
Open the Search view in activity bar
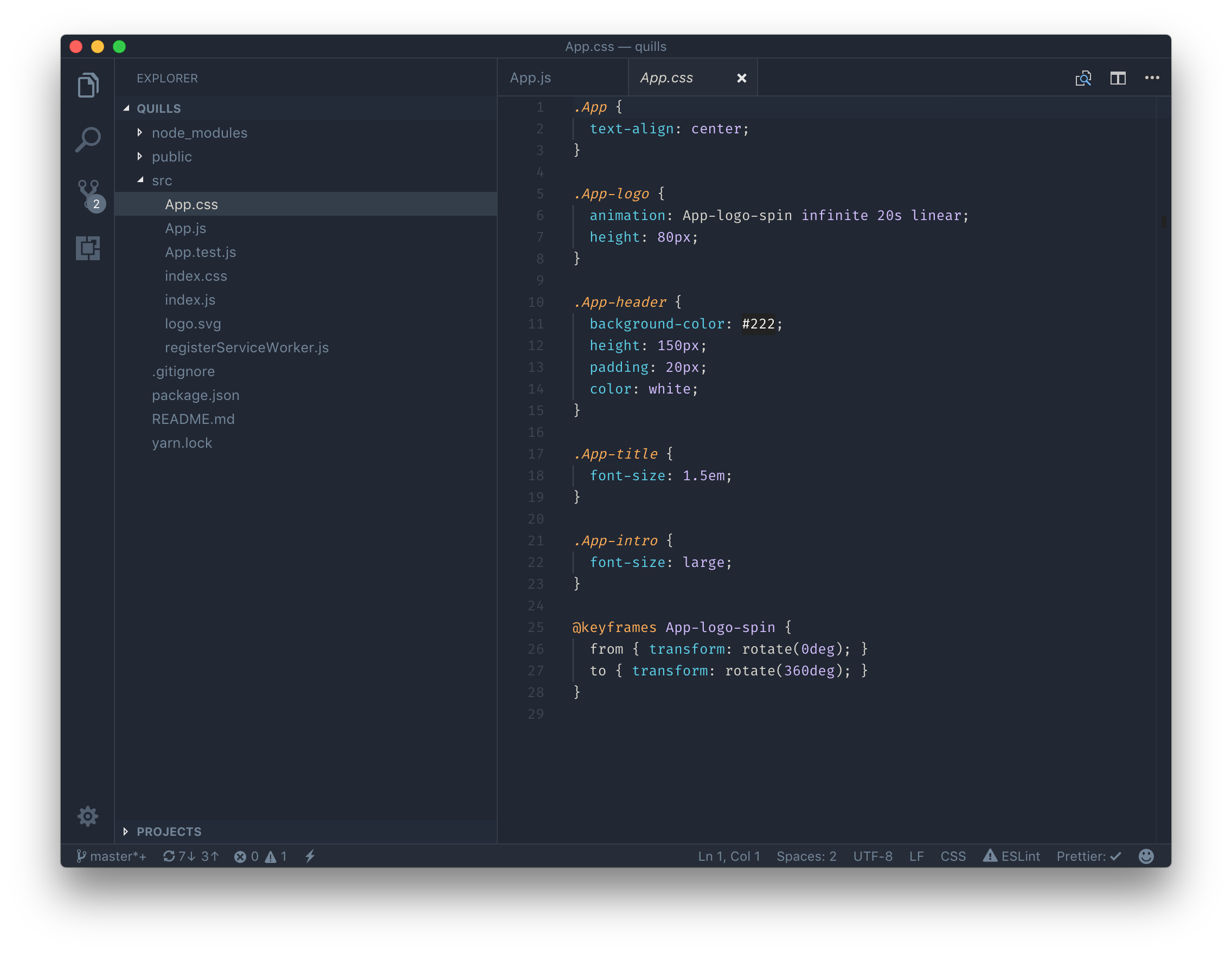click(88, 139)
